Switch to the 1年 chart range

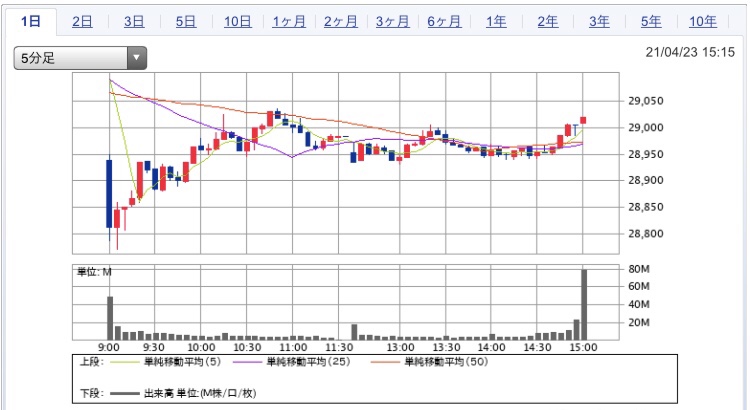[496, 22]
